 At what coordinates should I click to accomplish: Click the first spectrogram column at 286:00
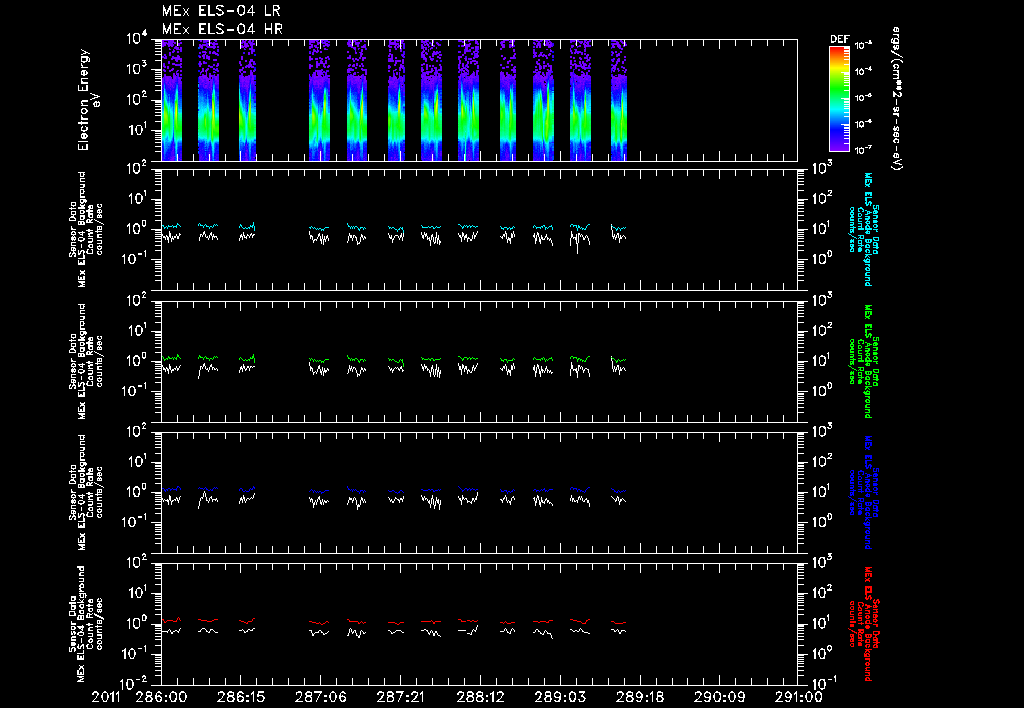tap(172, 100)
